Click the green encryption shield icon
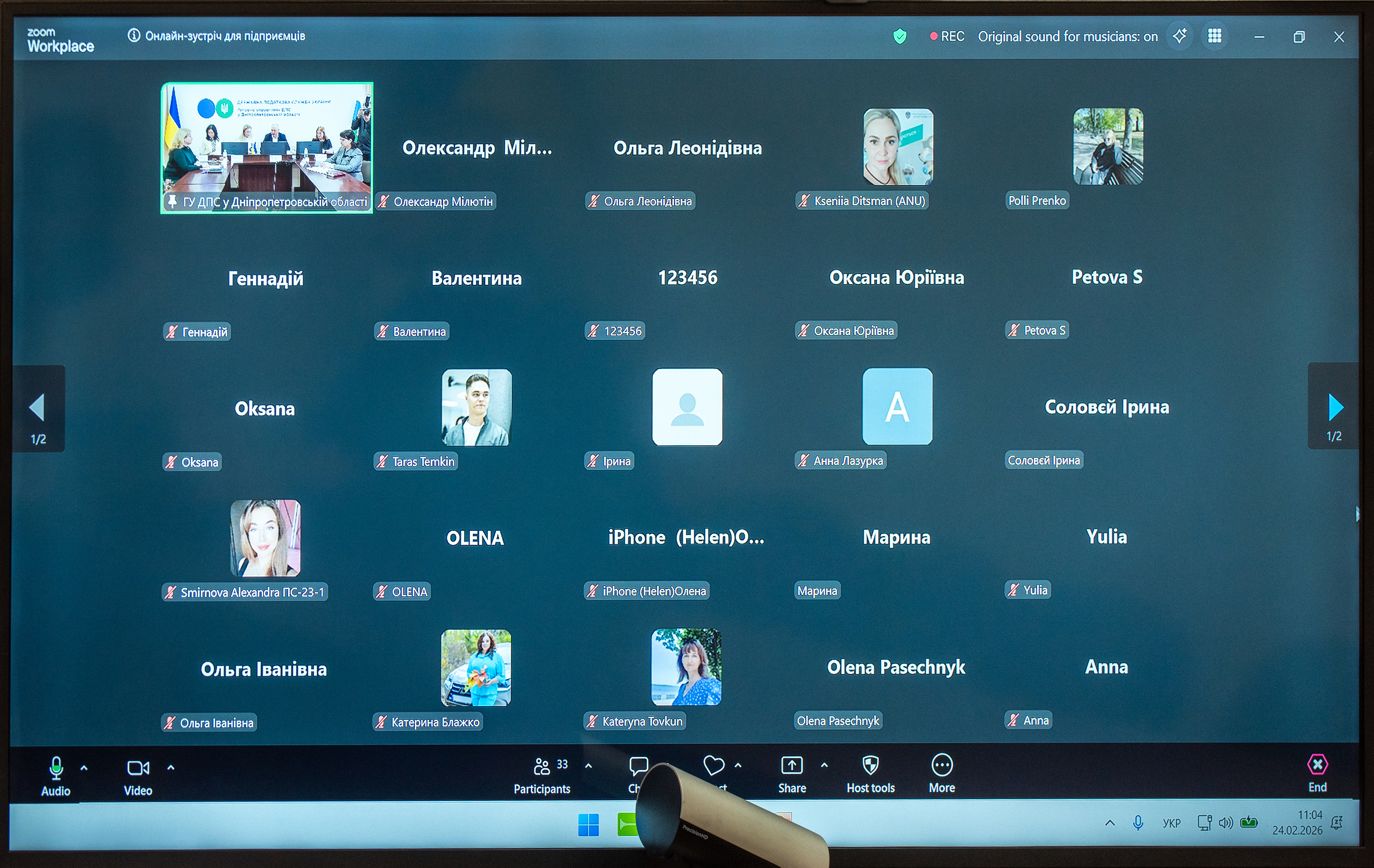The height and width of the screenshot is (868, 1374). point(900,37)
